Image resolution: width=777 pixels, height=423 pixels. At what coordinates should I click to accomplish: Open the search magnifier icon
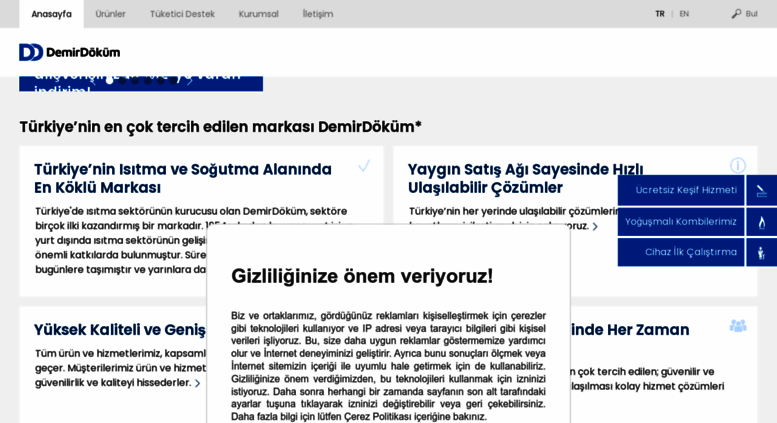click(x=736, y=14)
